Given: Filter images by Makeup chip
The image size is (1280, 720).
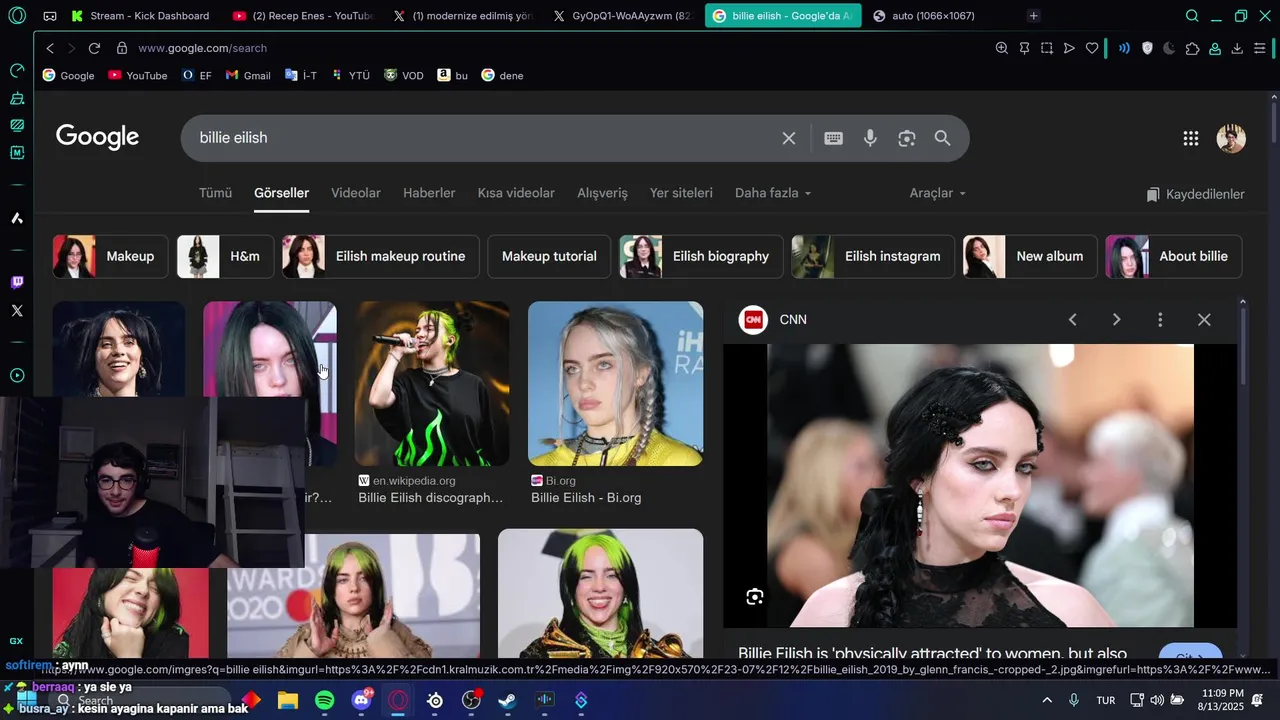Looking at the screenshot, I should pyautogui.click(x=110, y=256).
